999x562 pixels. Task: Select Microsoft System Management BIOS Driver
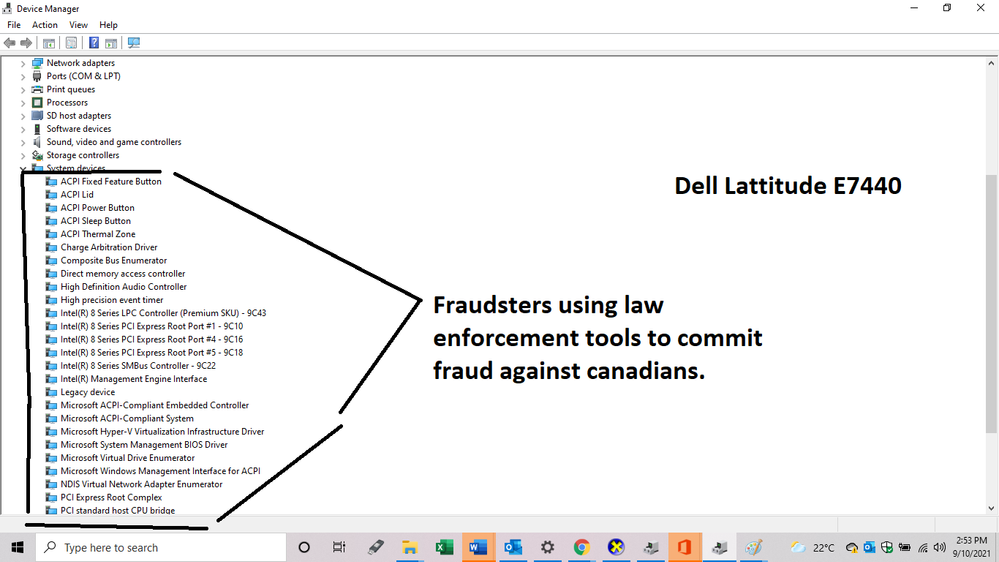(x=144, y=445)
